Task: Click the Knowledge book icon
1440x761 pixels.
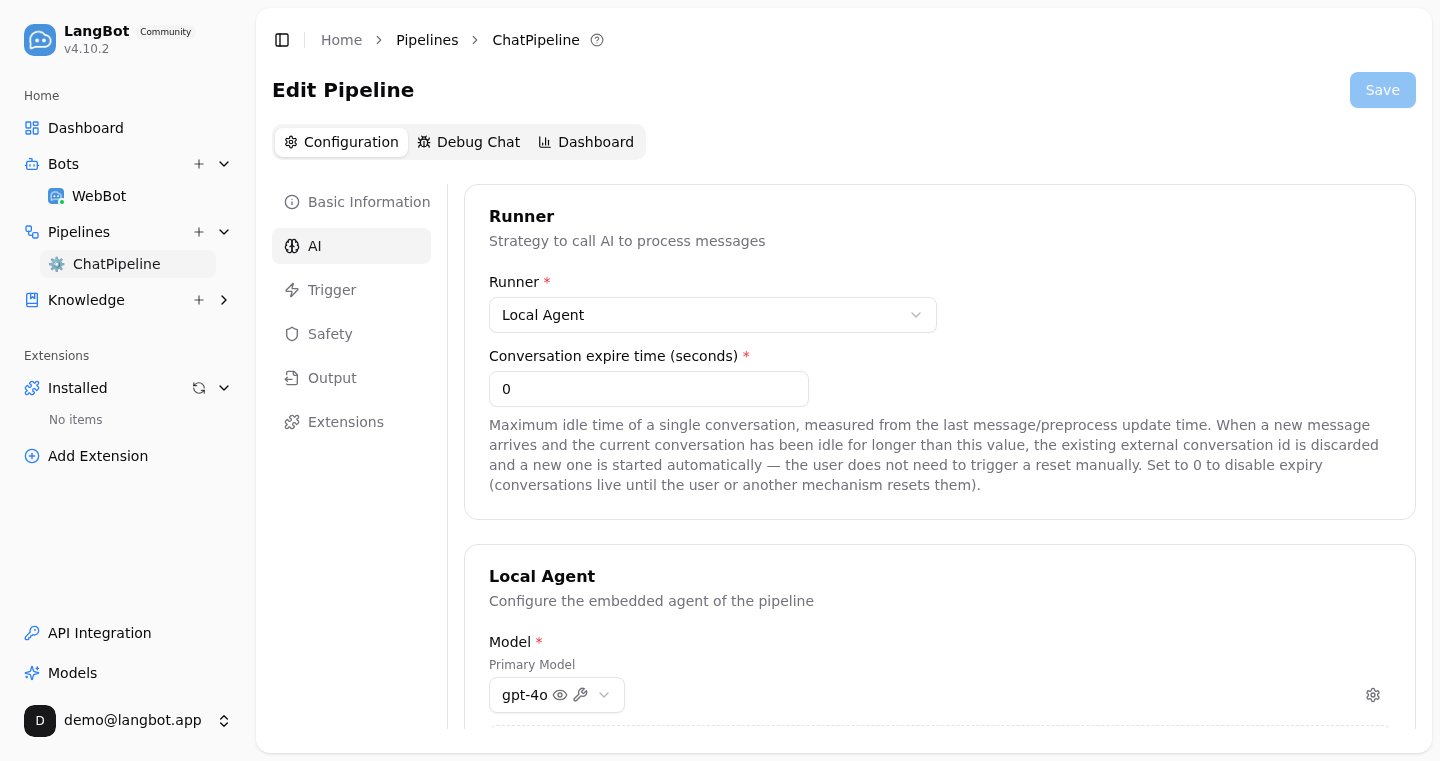Action: 32,300
